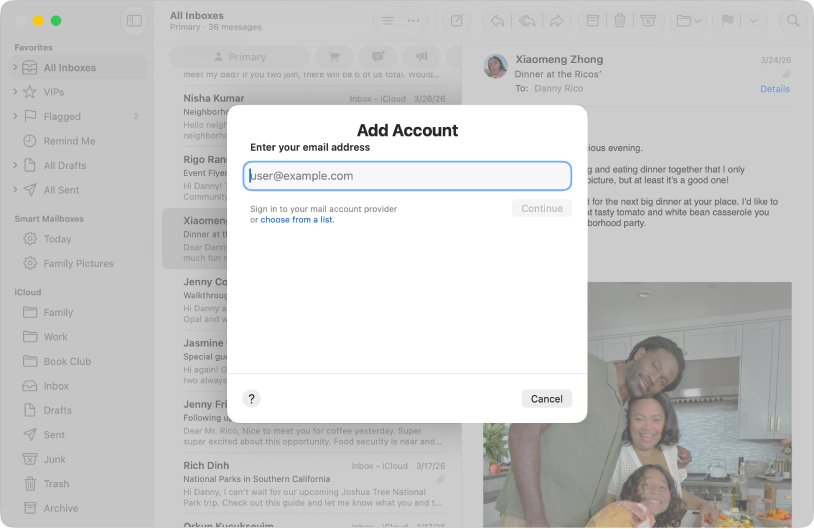Image resolution: width=814 pixels, height=529 pixels.
Task: Open the search icon in toolbar
Action: 793,21
